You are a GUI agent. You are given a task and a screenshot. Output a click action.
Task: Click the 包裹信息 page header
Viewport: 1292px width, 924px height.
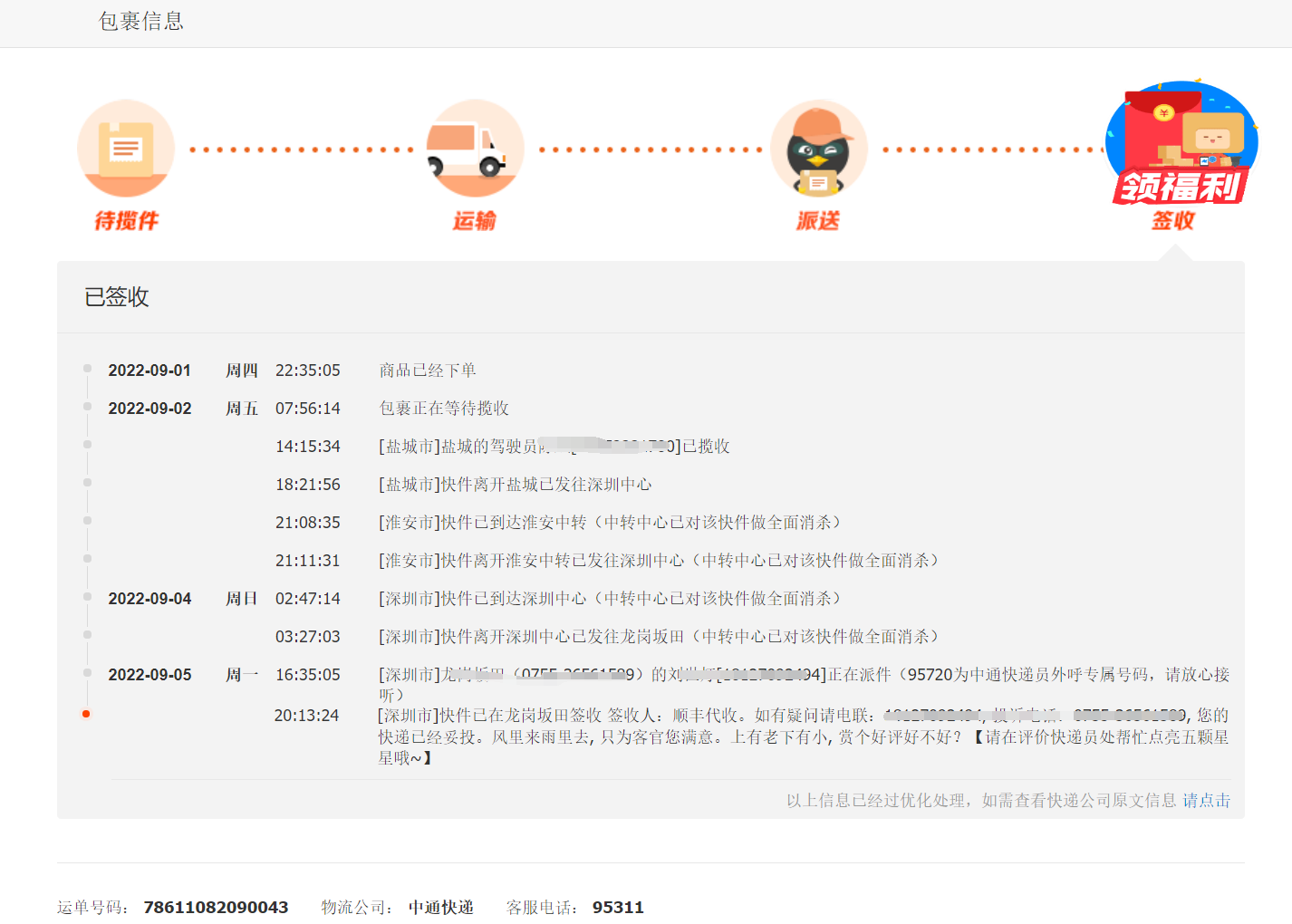tap(141, 22)
